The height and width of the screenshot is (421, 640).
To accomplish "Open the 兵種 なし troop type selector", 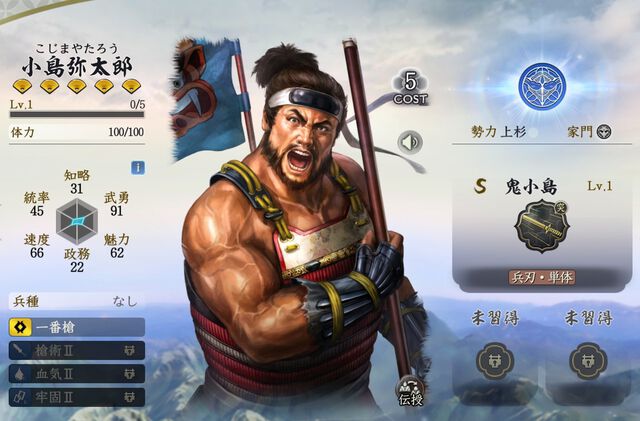I will pos(77,301).
